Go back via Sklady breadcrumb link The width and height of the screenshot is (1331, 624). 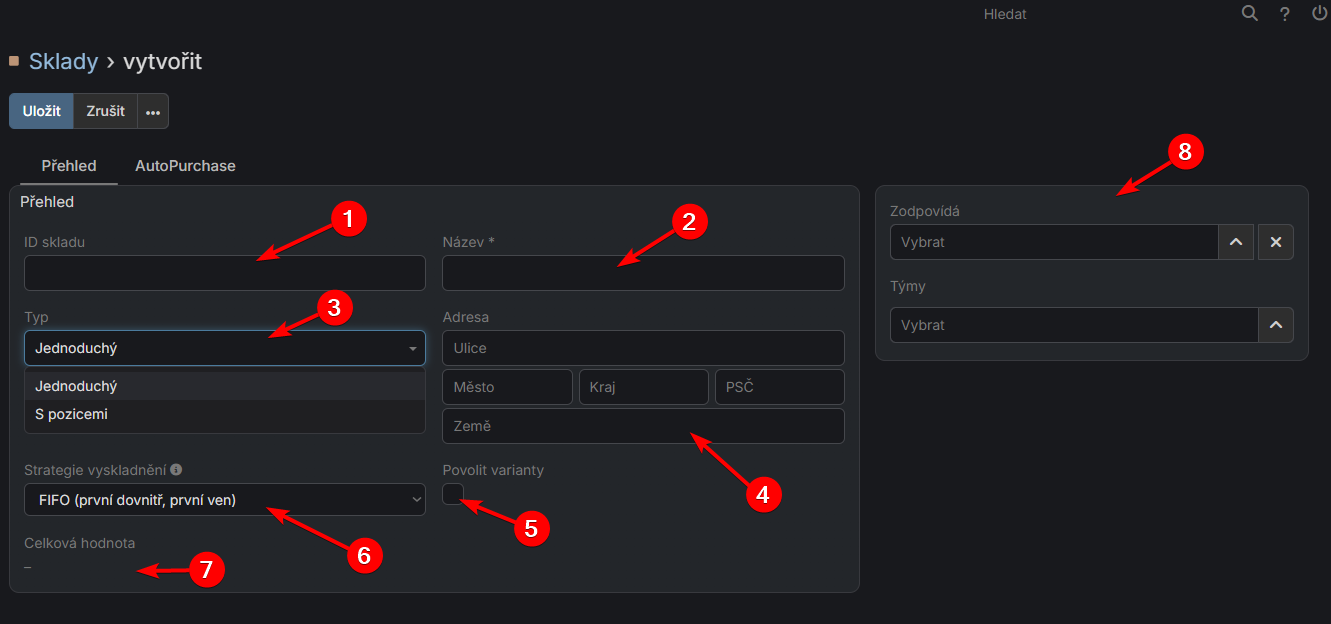63,61
